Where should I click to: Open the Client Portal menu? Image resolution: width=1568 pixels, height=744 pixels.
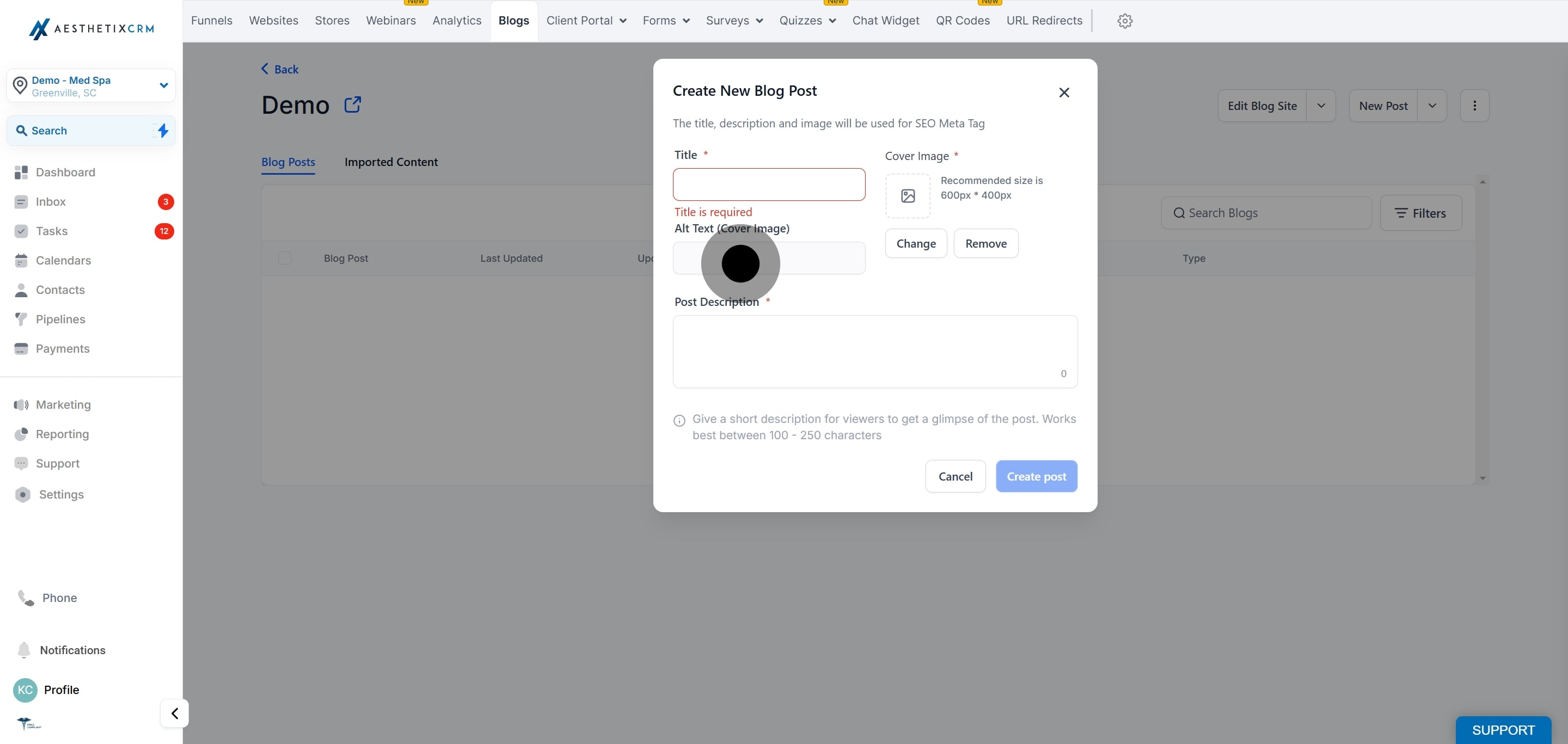tap(586, 21)
